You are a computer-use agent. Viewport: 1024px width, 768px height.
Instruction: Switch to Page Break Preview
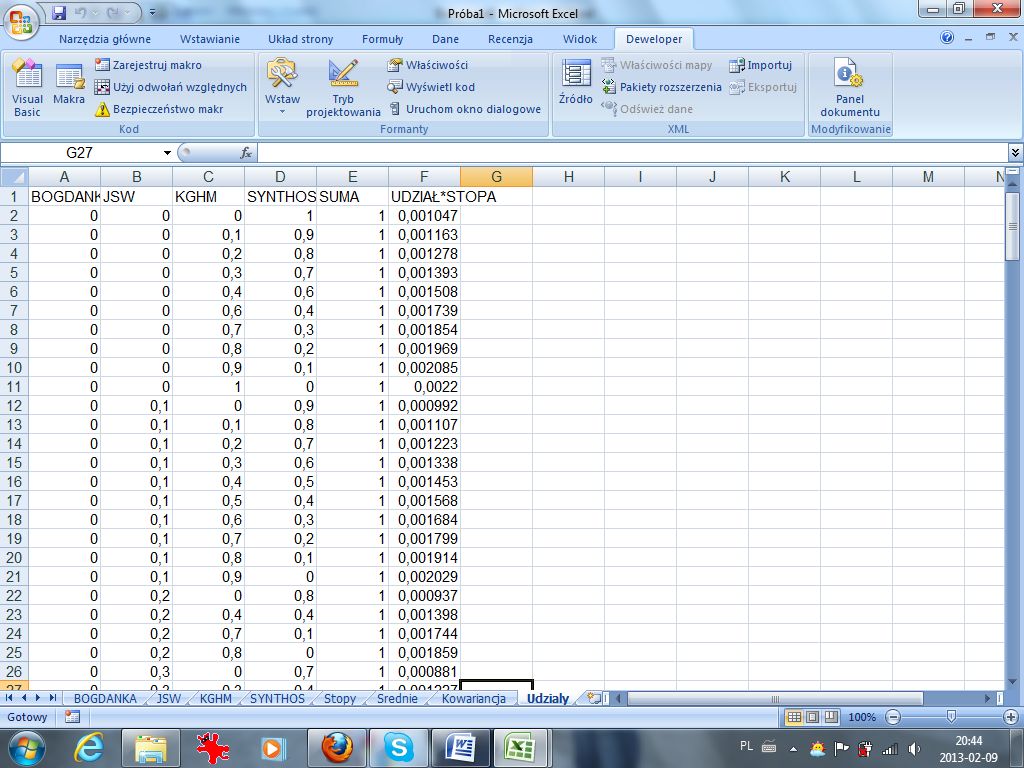pos(831,717)
